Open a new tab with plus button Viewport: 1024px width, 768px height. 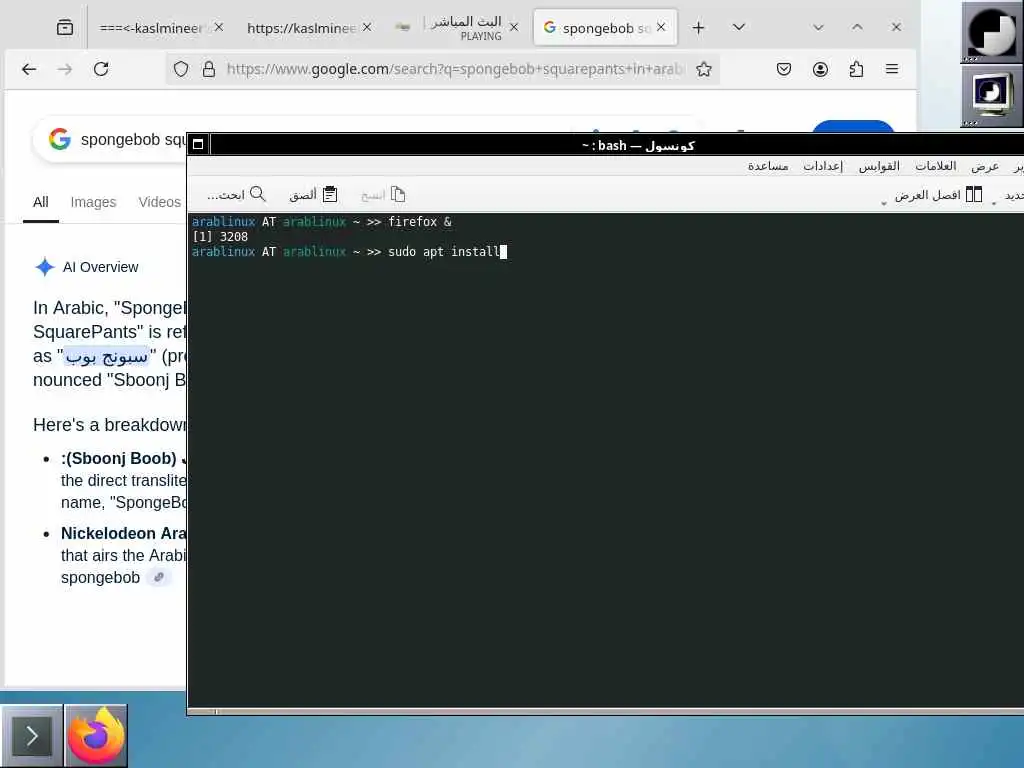click(698, 27)
